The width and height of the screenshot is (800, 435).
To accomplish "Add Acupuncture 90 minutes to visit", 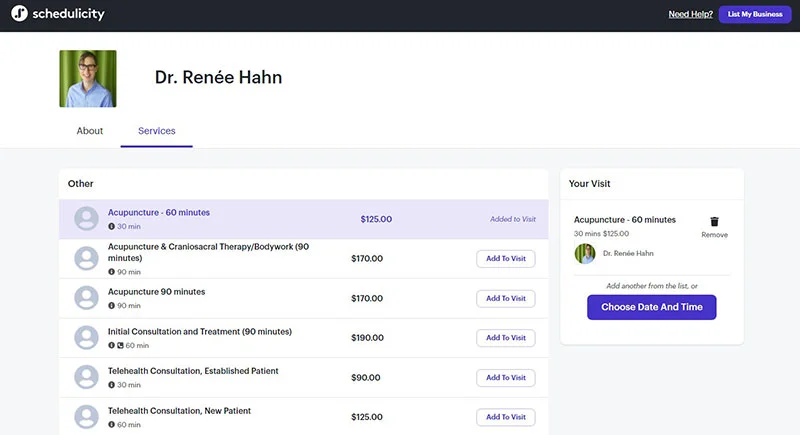I will point(506,298).
